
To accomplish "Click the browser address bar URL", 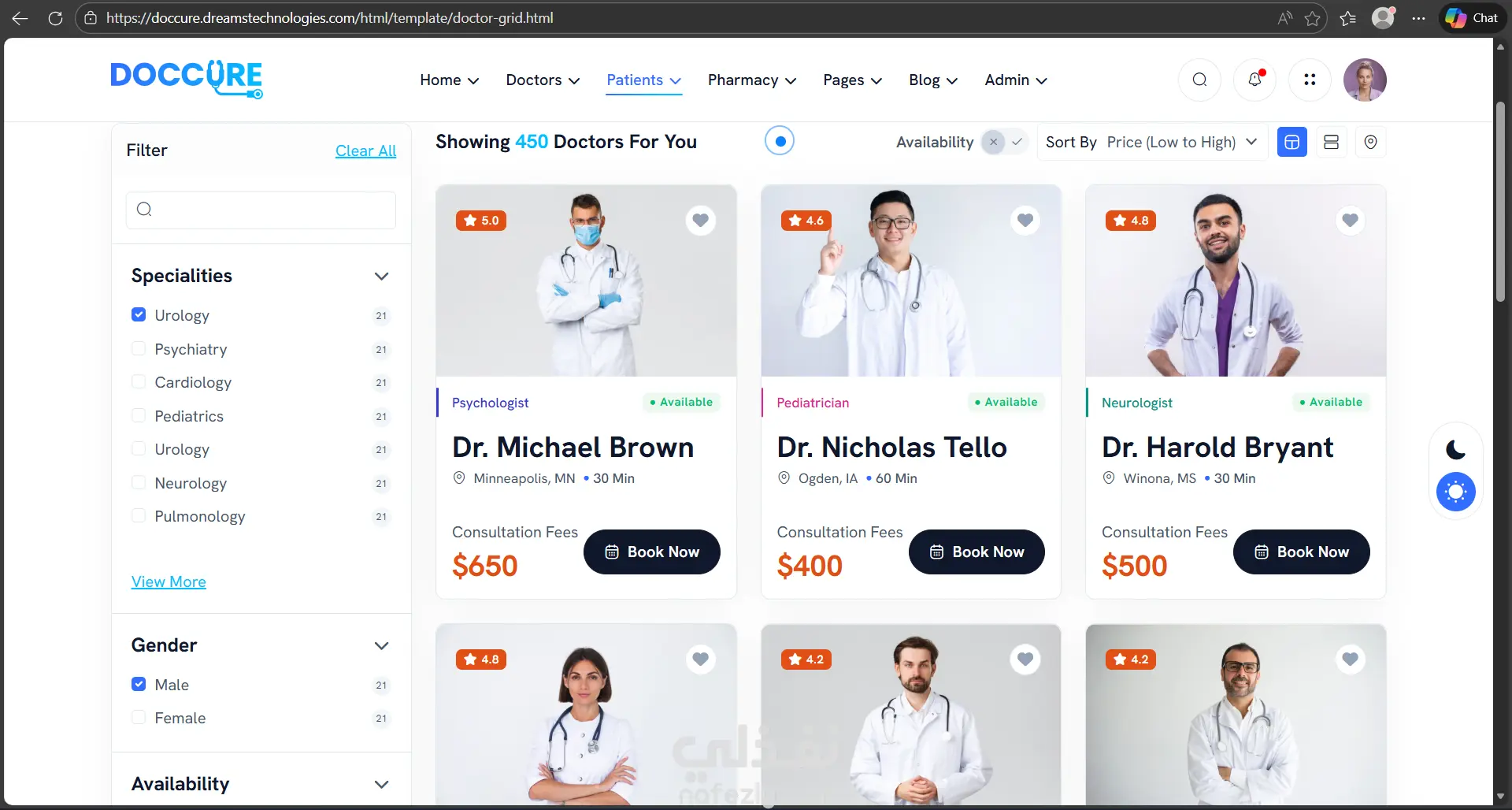I will (330, 18).
